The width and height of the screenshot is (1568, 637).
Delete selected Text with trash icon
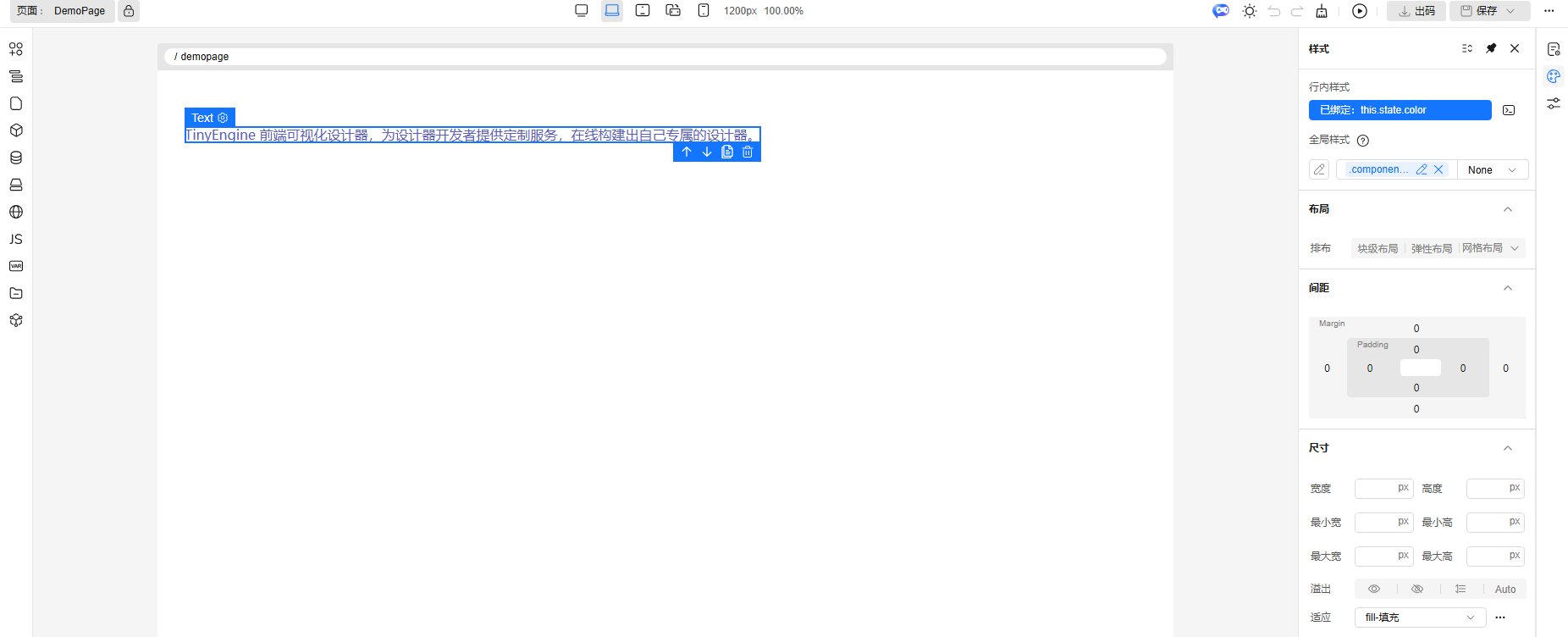(x=748, y=152)
